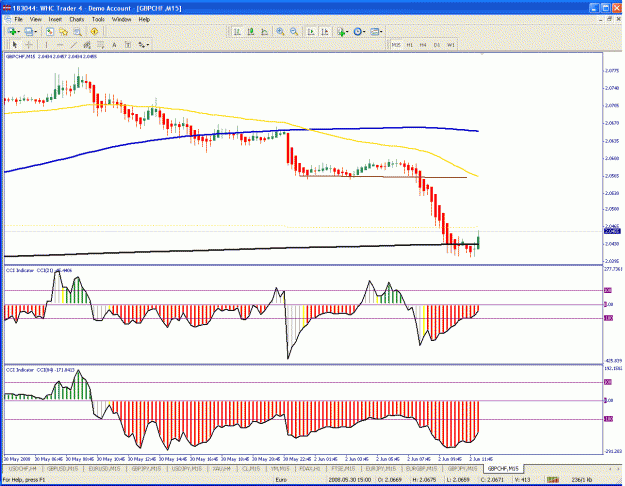This screenshot has width=625, height=486.
Task: Select the text label tool
Action: [x=128, y=45]
